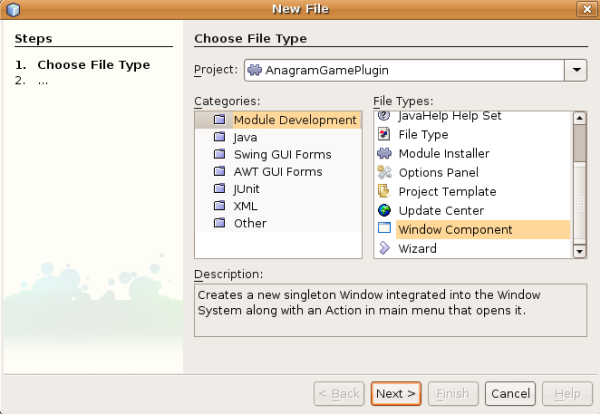Screen dimensions: 600x414
Task: Choose the Swing GUI Forms category
Action: [282, 155]
